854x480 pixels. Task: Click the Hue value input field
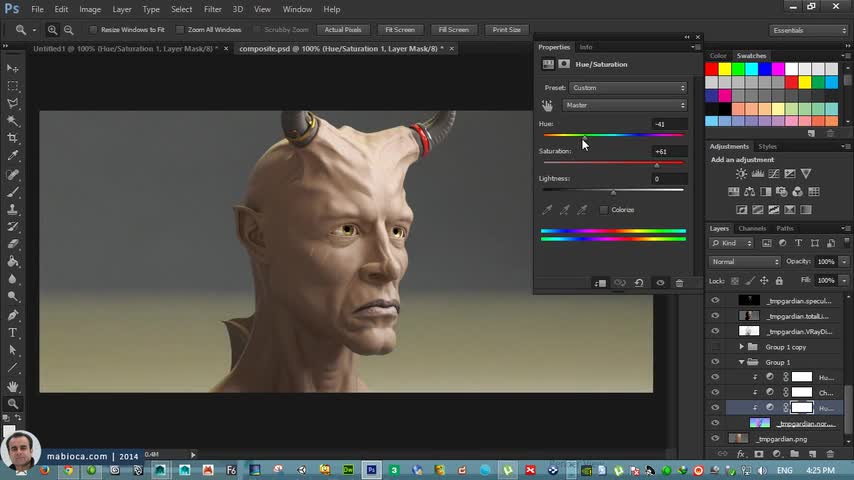(x=668, y=124)
